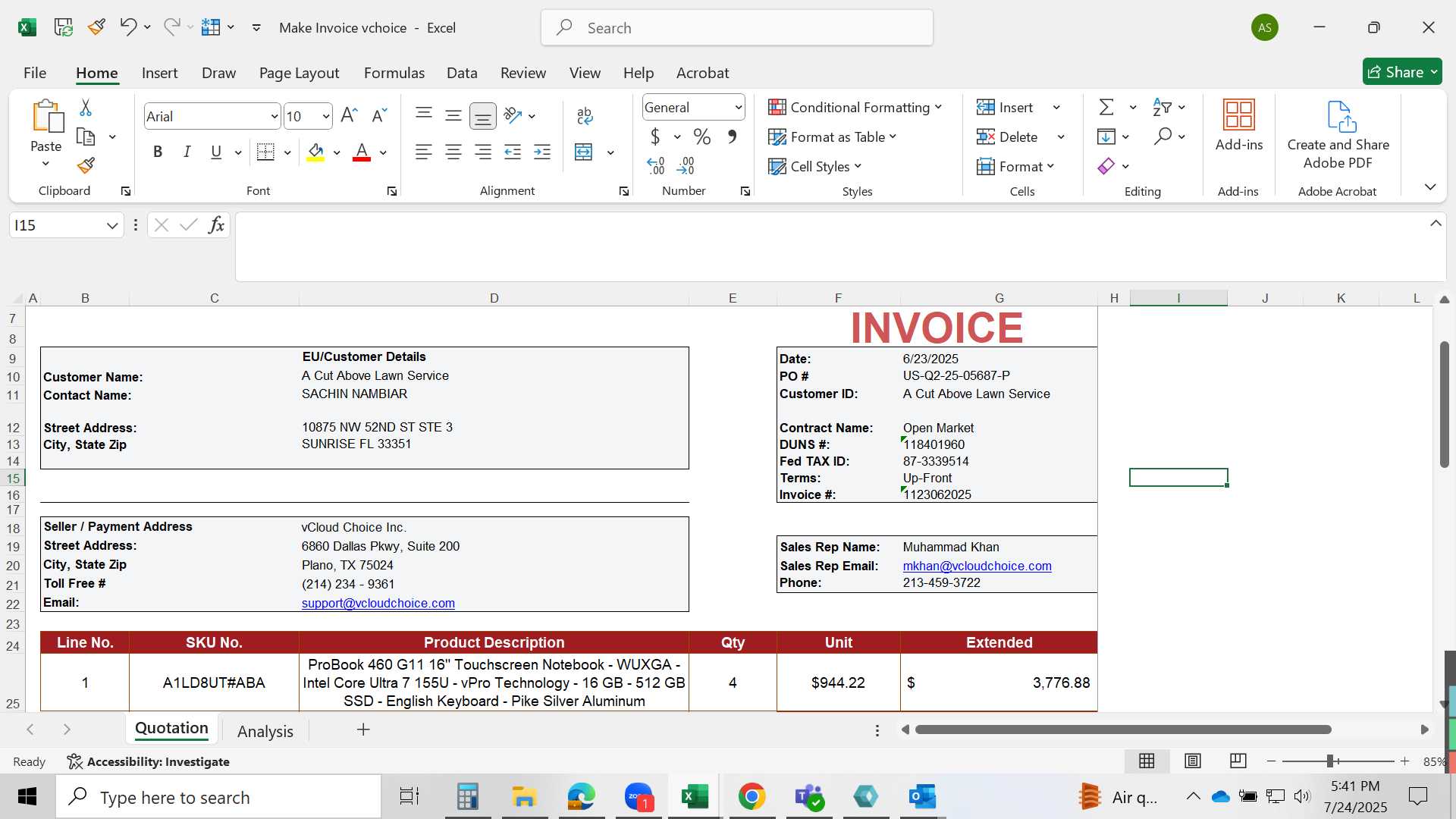Click the Cut scissors icon
This screenshot has width=1456, height=819.
pyautogui.click(x=86, y=108)
